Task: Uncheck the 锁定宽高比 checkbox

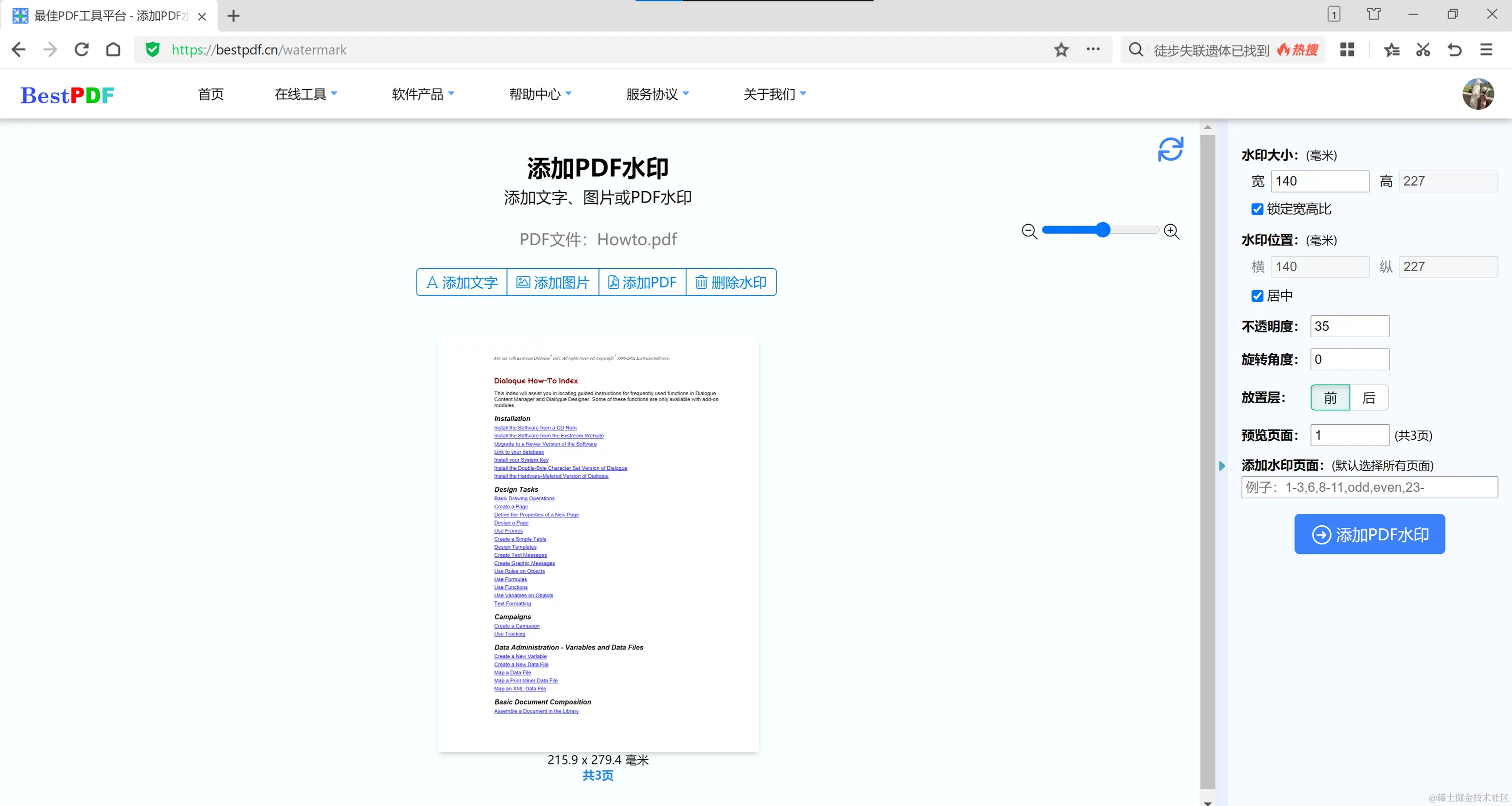Action: (1257, 209)
